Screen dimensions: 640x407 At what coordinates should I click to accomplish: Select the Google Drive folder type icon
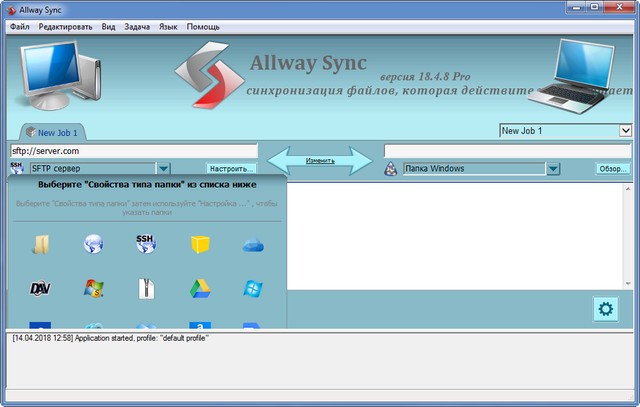200,289
